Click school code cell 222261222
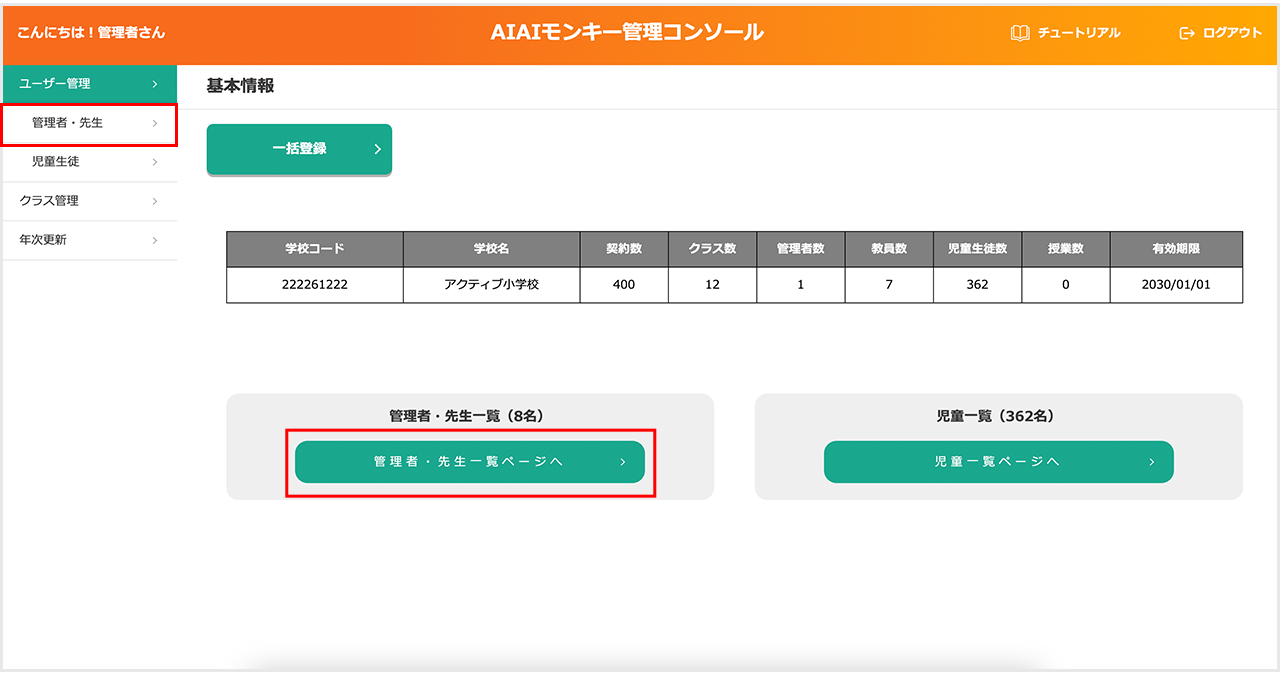The image size is (1280, 675). coord(315,284)
